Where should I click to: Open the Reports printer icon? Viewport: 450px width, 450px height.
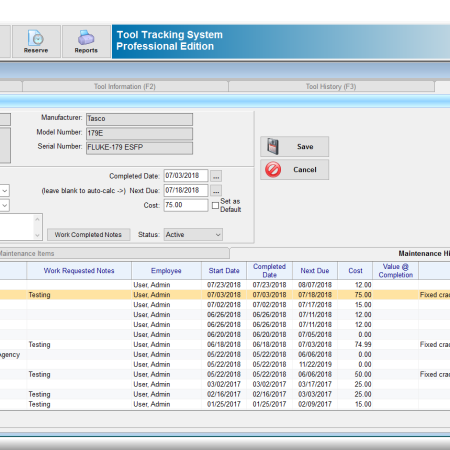tap(86, 38)
